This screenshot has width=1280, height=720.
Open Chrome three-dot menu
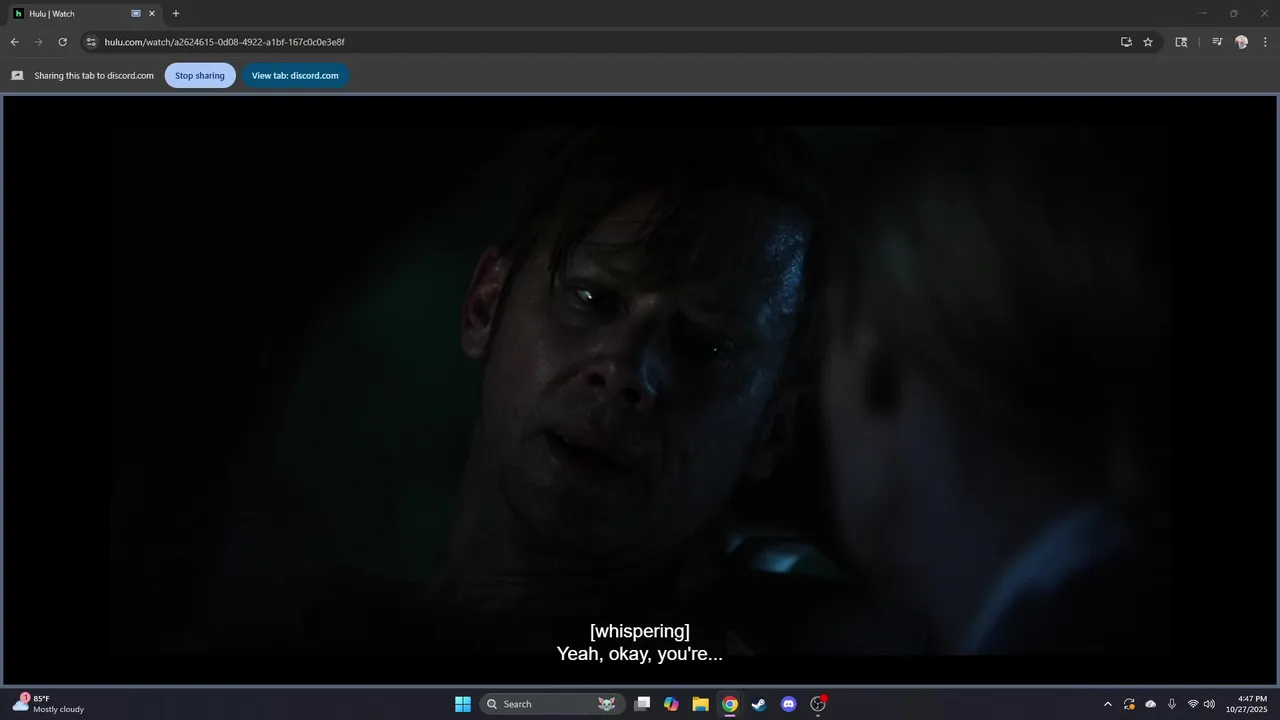pos(1265,42)
